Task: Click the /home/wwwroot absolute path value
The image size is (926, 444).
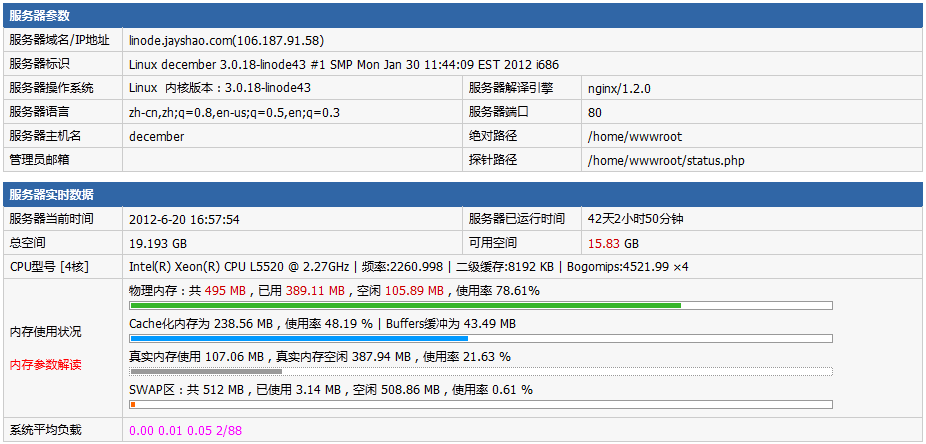Action: [634, 136]
